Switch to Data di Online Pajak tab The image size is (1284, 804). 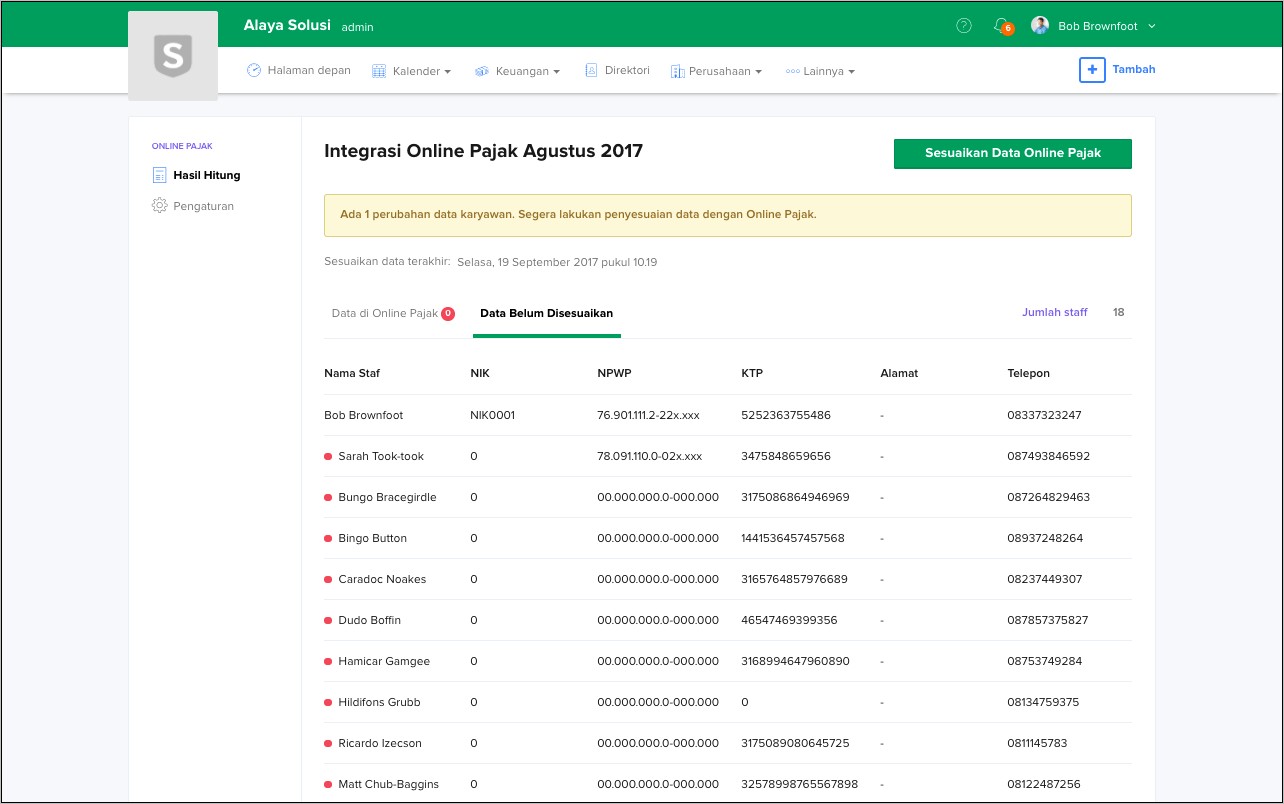pyautogui.click(x=385, y=313)
